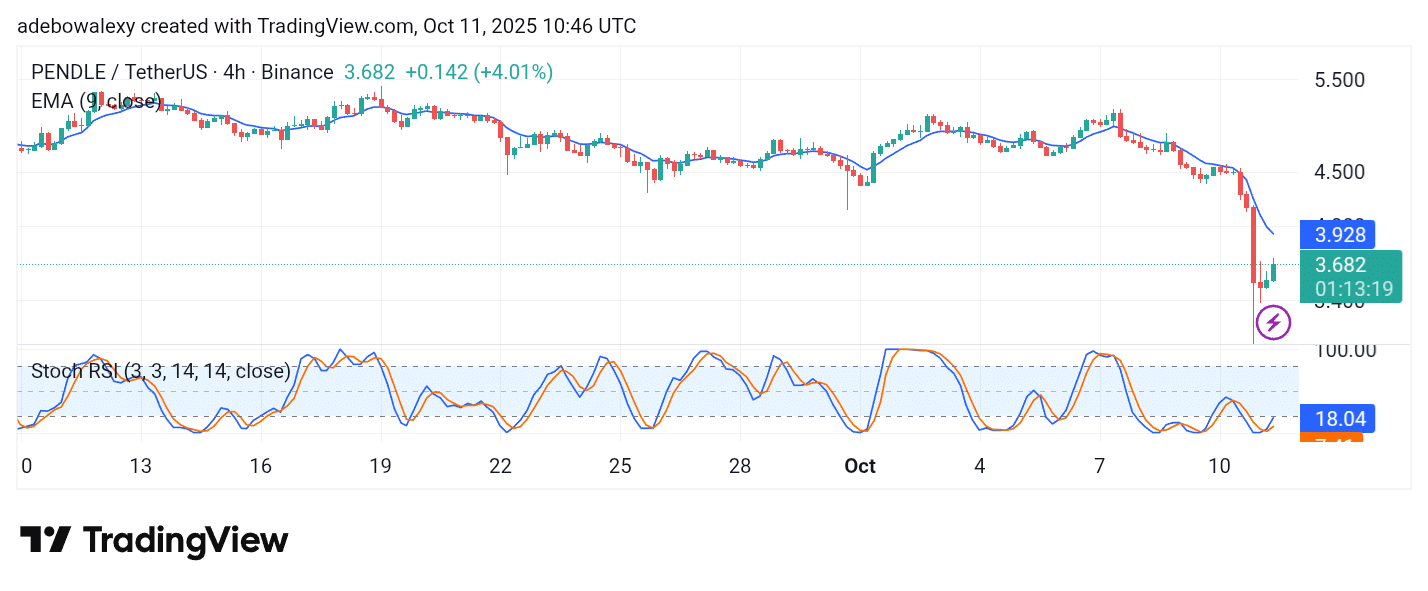This screenshot has width=1428, height=591.
Task: Click the large red candle on Oct 10
Action: [x=1254, y=245]
